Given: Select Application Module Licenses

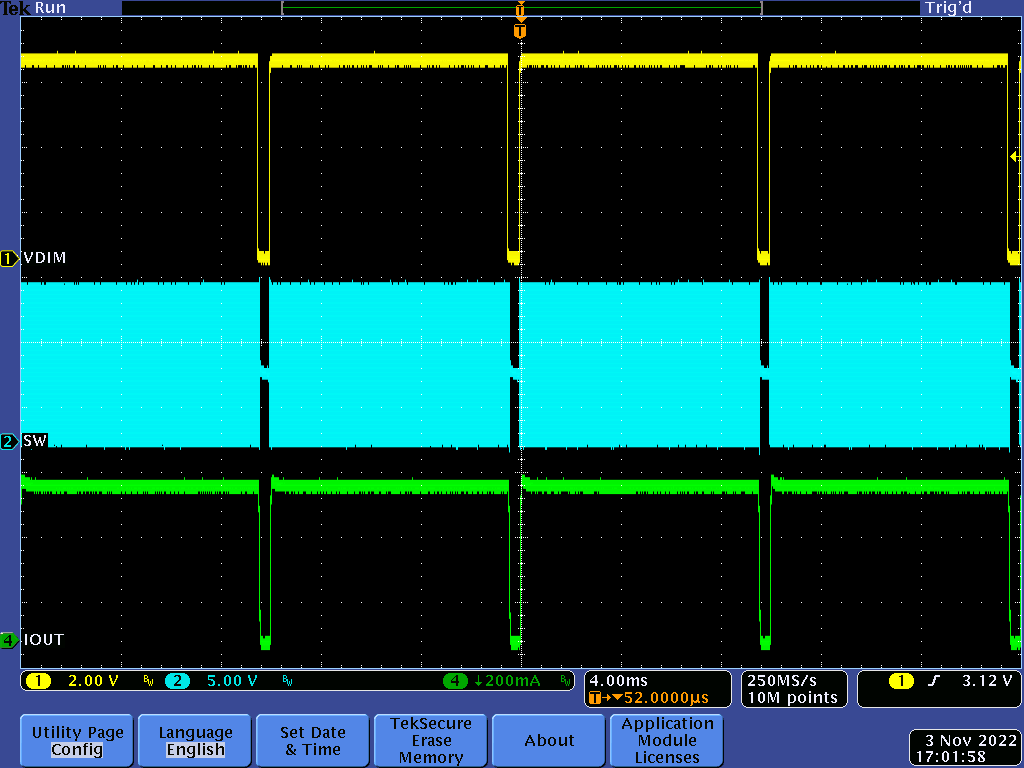Looking at the screenshot, I should point(666,740).
